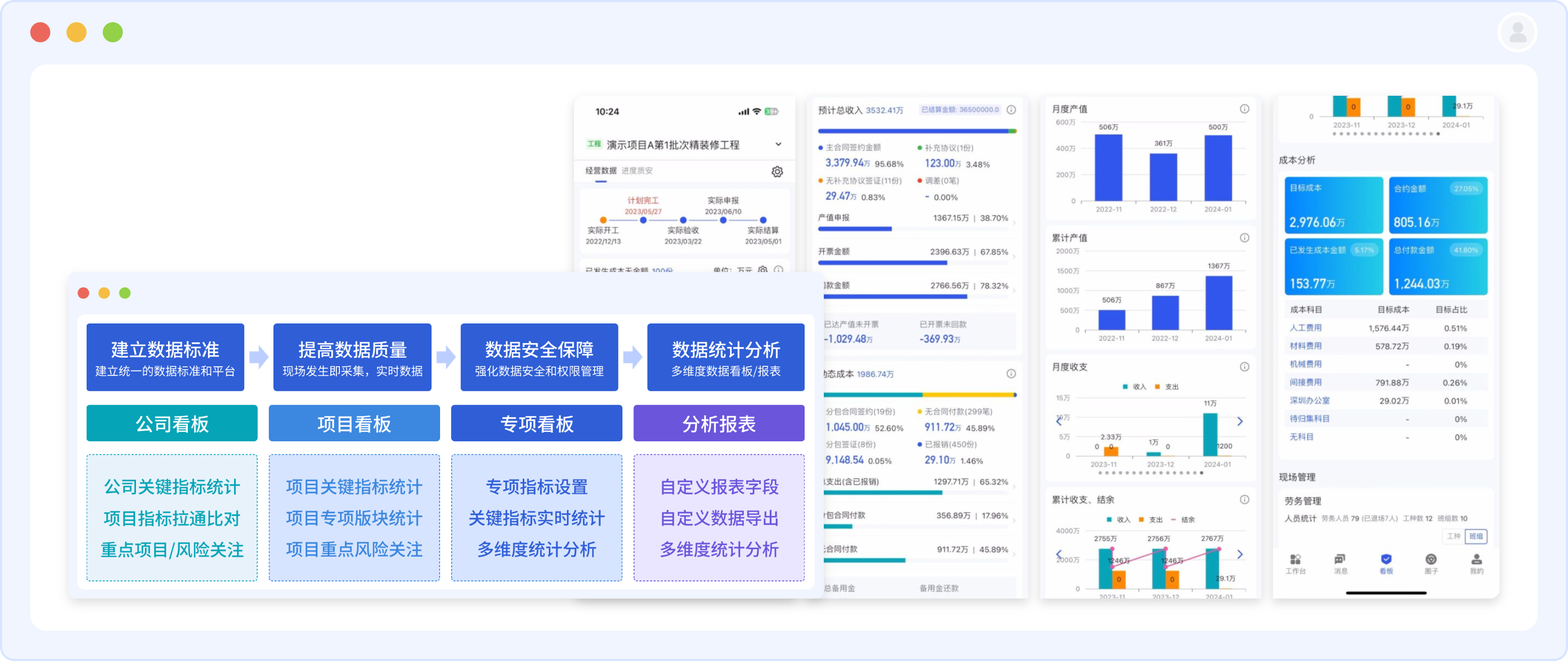Open the 人工费用 cost item link

(1305, 328)
